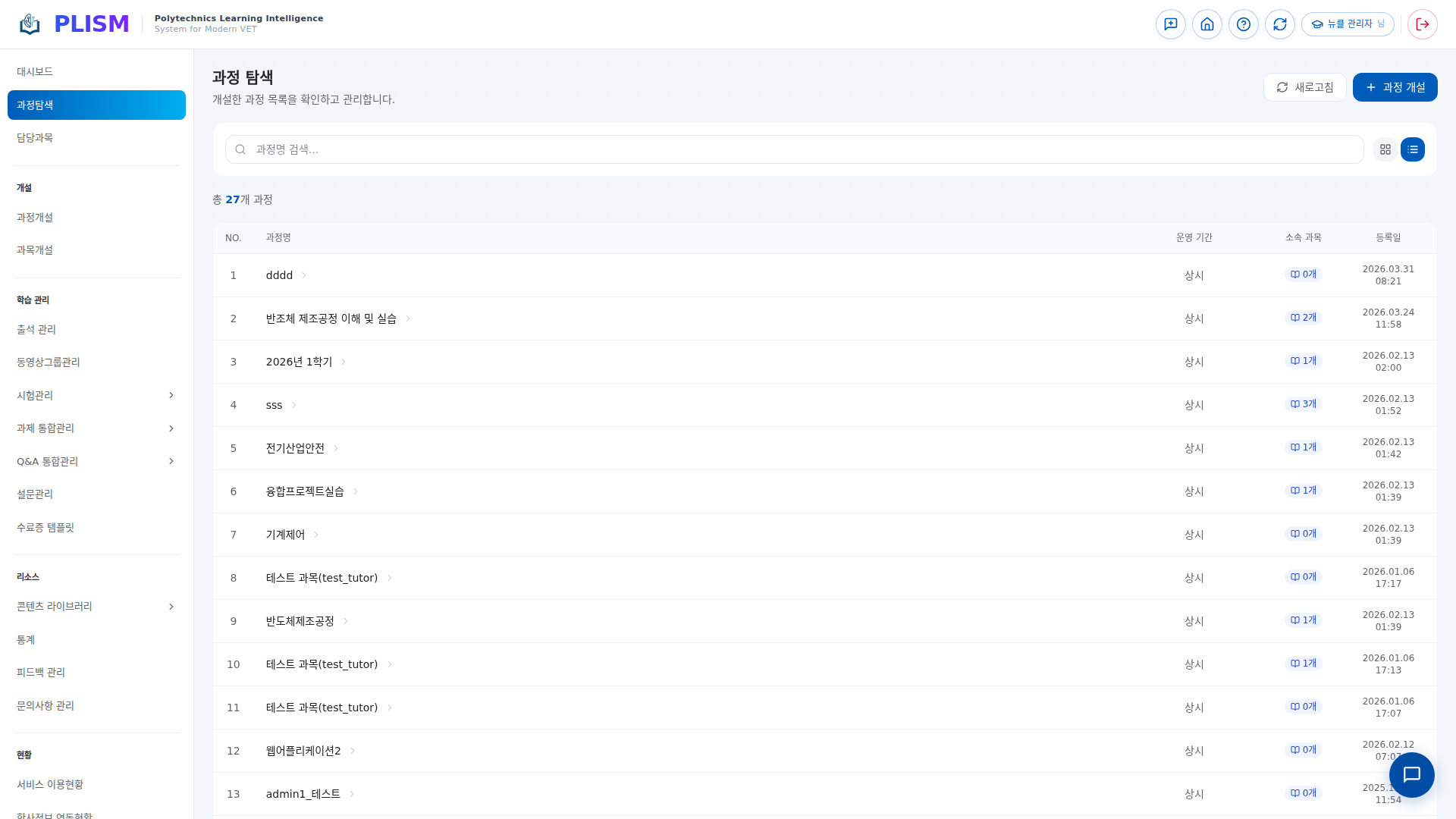Expand the 콘텐츠 라이브러리 section
The height and width of the screenshot is (819, 1456).
tap(171, 607)
